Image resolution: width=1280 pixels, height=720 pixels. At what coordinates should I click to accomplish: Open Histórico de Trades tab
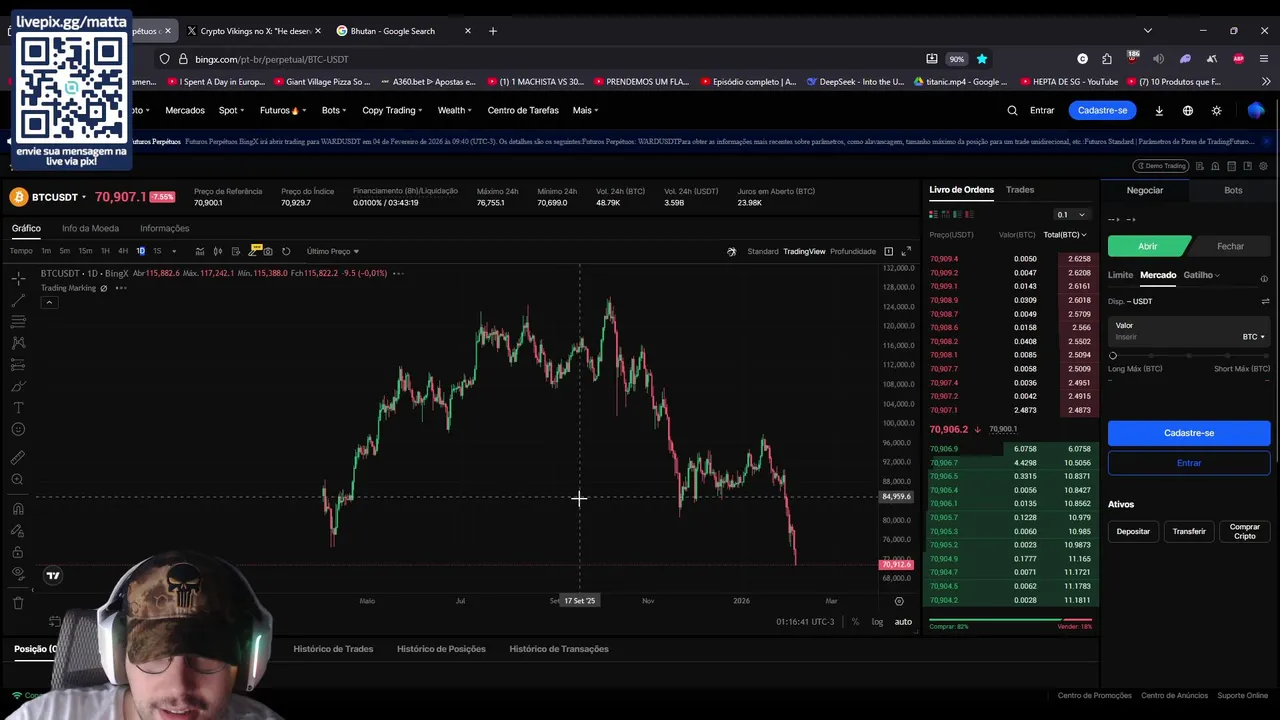click(x=333, y=649)
